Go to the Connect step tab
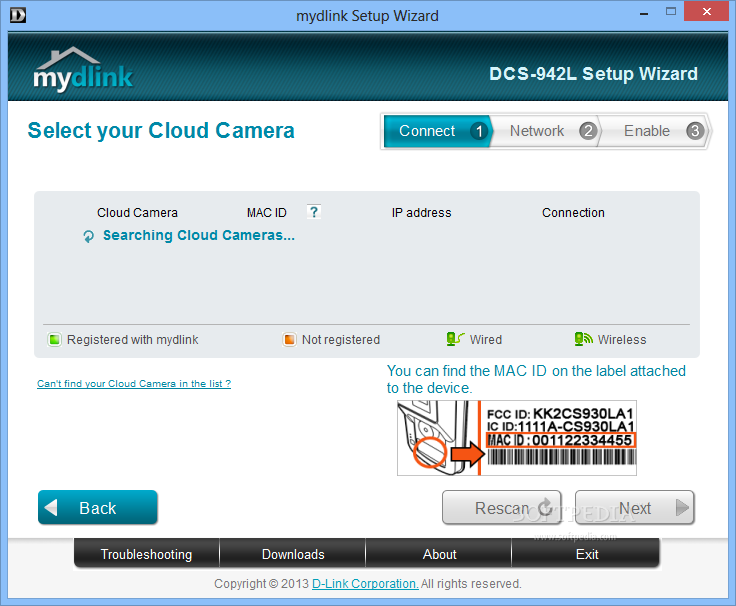 pos(437,131)
